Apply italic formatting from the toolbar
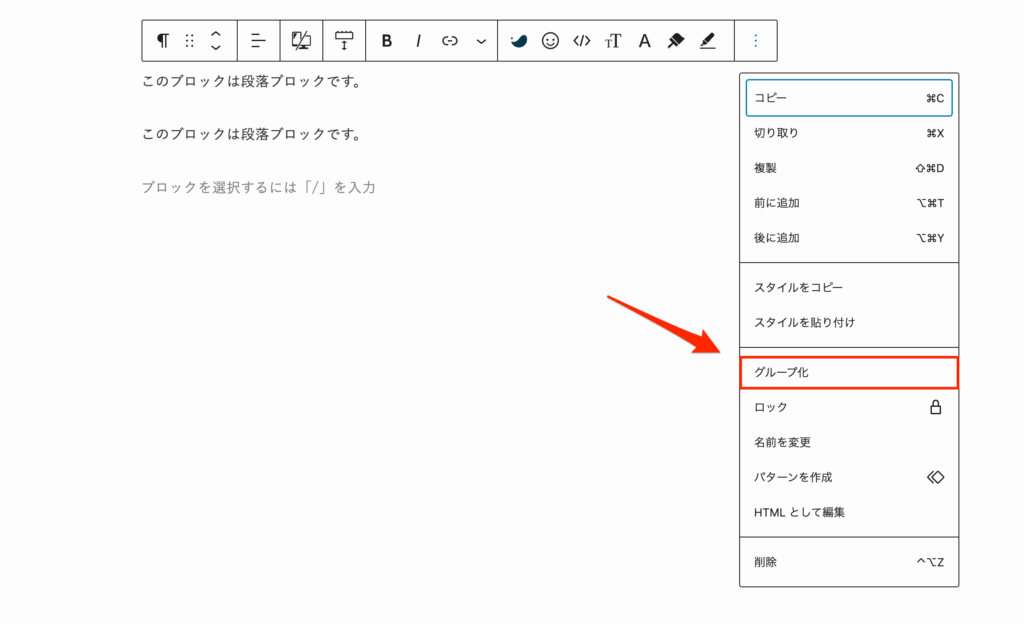Viewport: 1024px width, 624px height. [x=417, y=40]
